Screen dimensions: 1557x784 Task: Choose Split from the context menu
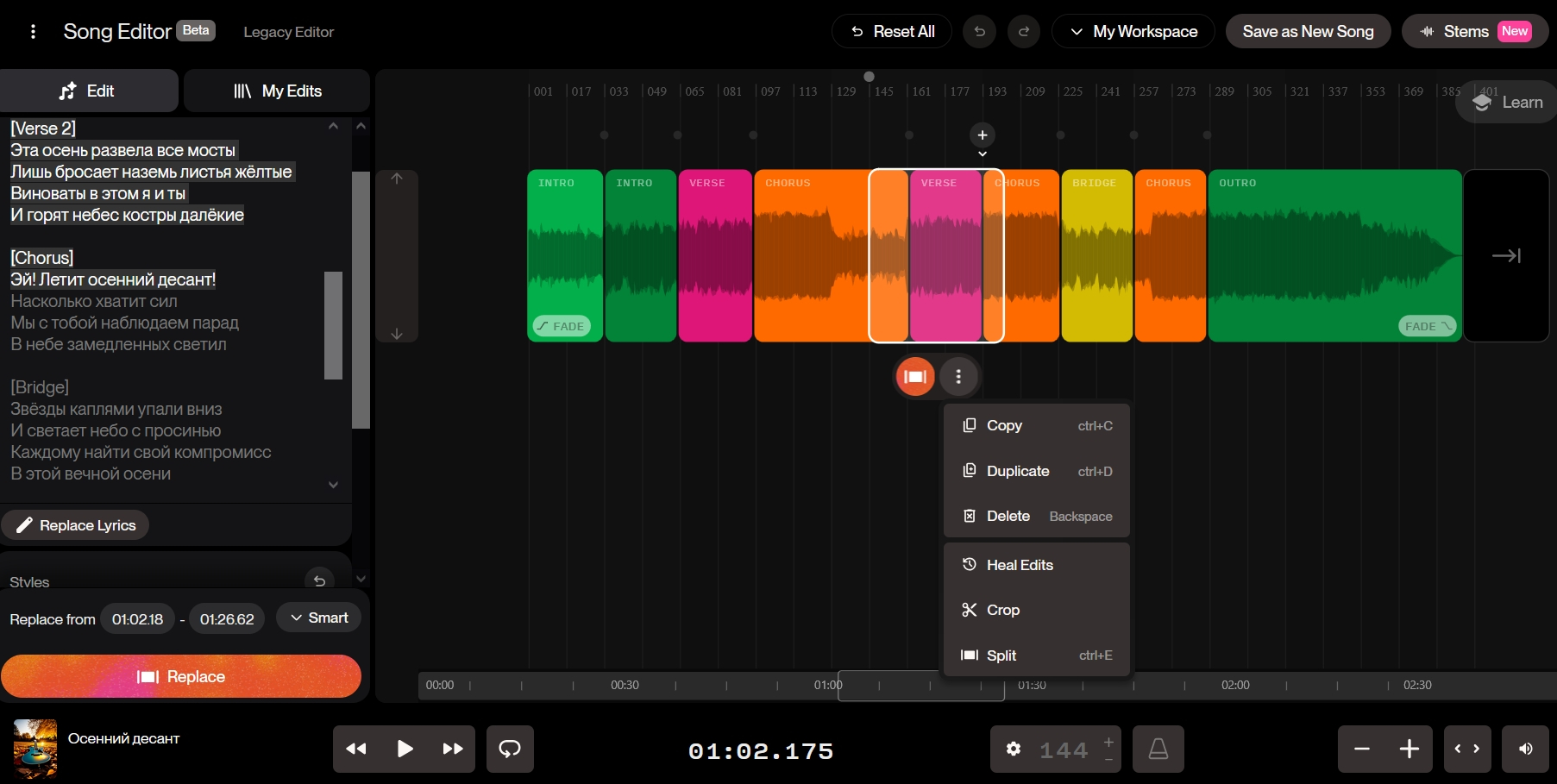click(x=1037, y=655)
